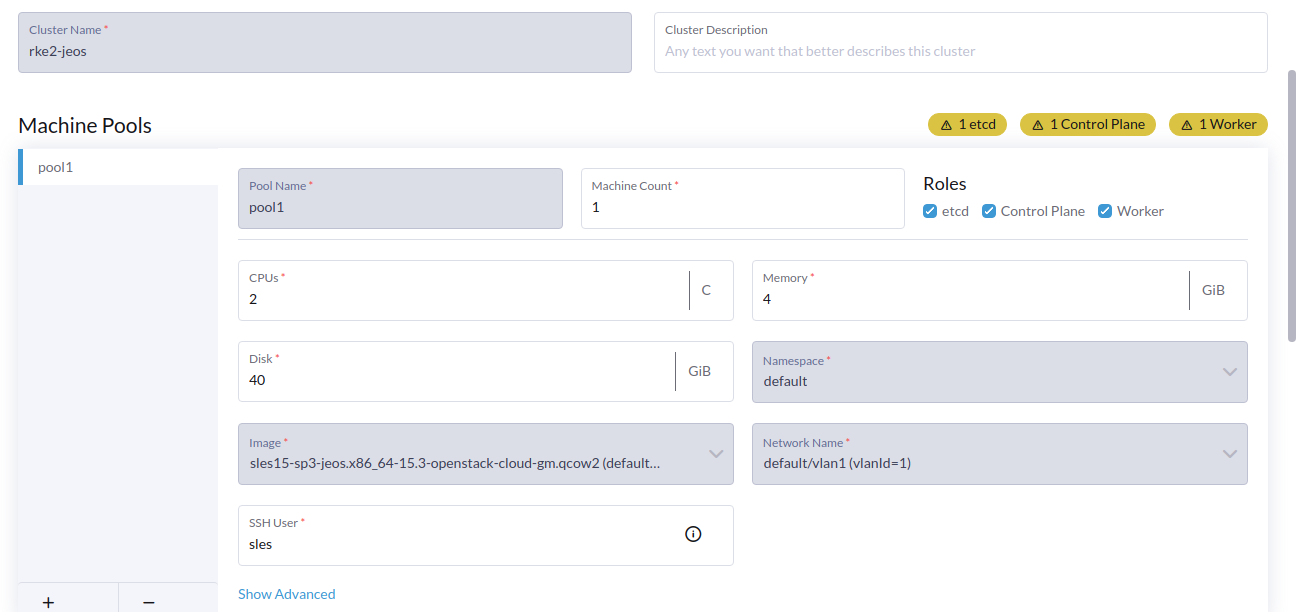Click the GiB unit label in the Memory field
Screen dimensions: 1296x612
point(1213,290)
